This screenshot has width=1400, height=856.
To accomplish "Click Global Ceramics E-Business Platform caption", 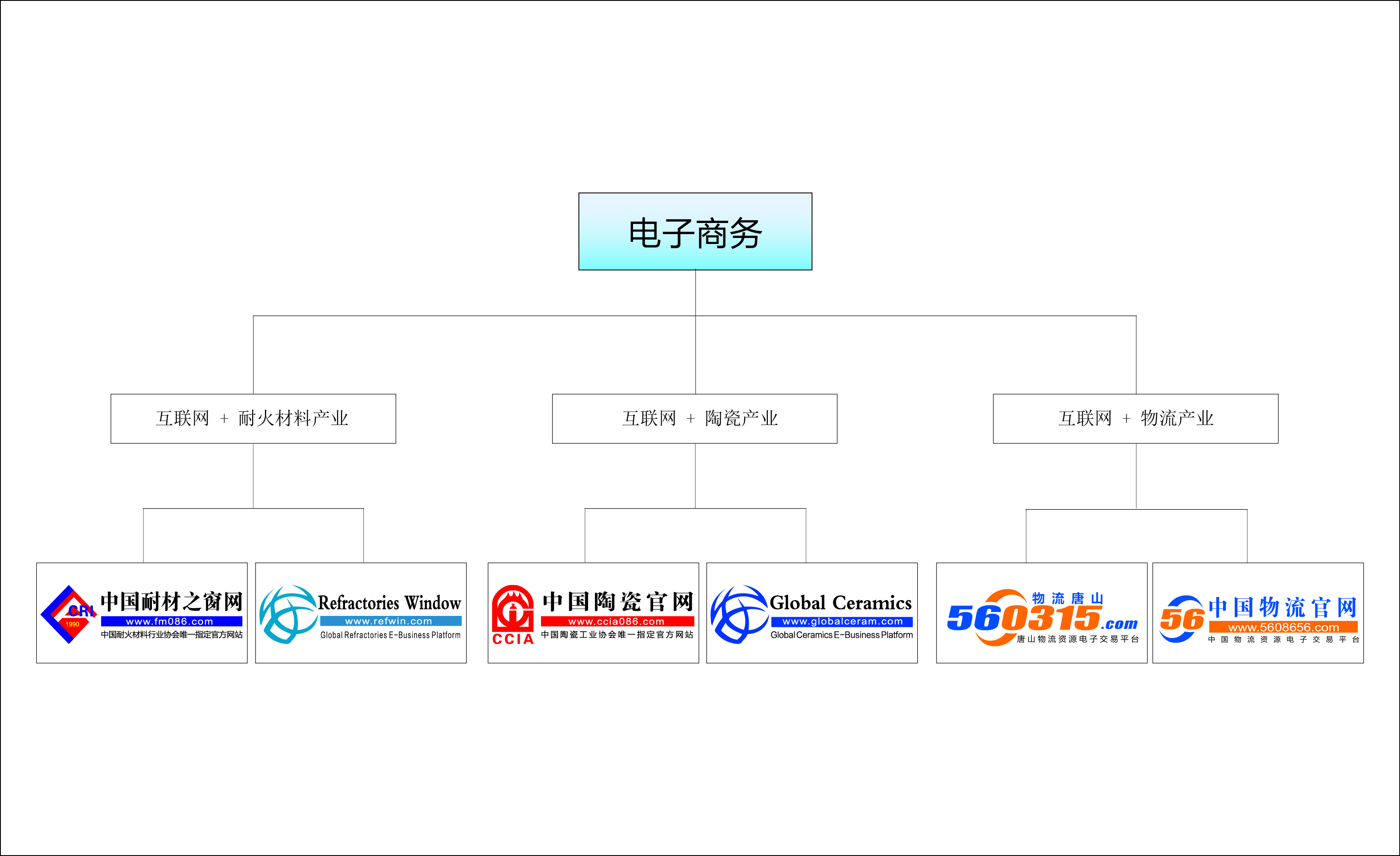I will [x=841, y=635].
